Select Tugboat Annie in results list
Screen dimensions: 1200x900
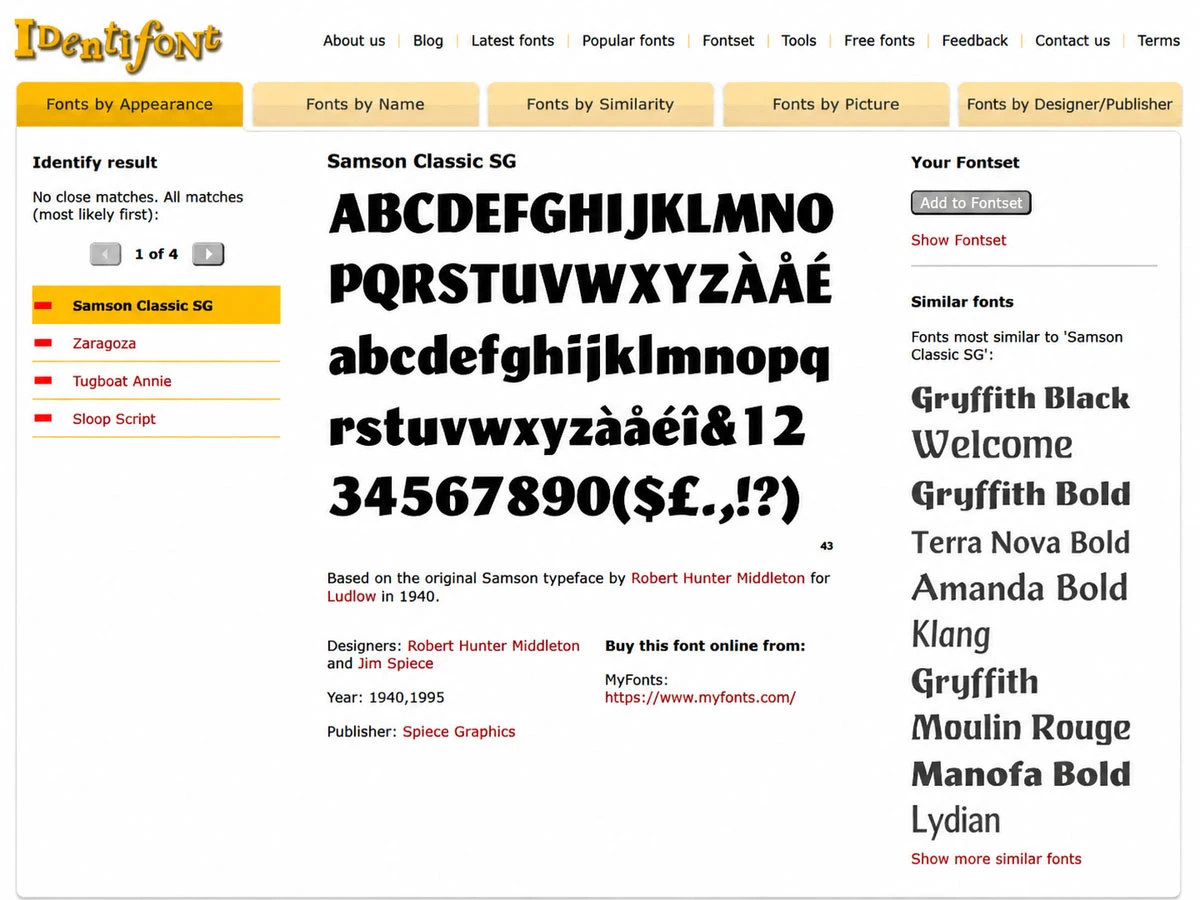tap(122, 381)
